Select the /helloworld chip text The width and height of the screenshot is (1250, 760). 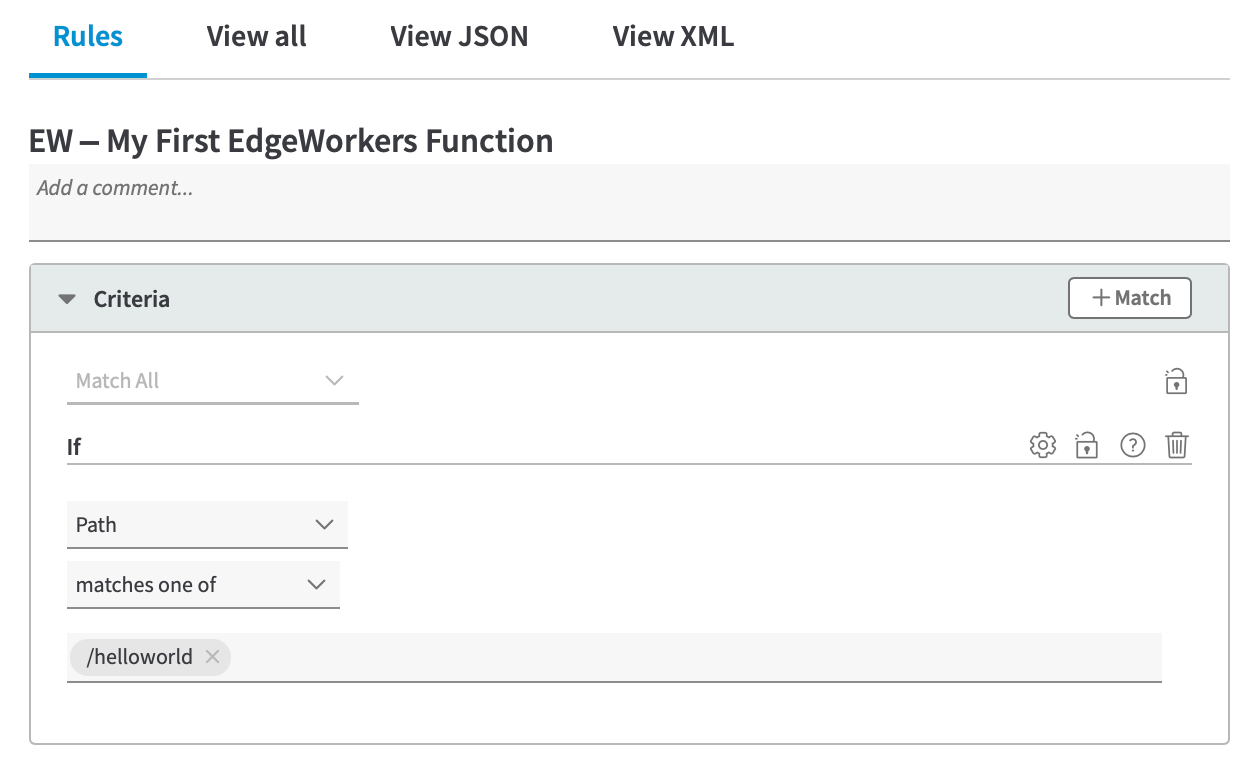coord(139,657)
